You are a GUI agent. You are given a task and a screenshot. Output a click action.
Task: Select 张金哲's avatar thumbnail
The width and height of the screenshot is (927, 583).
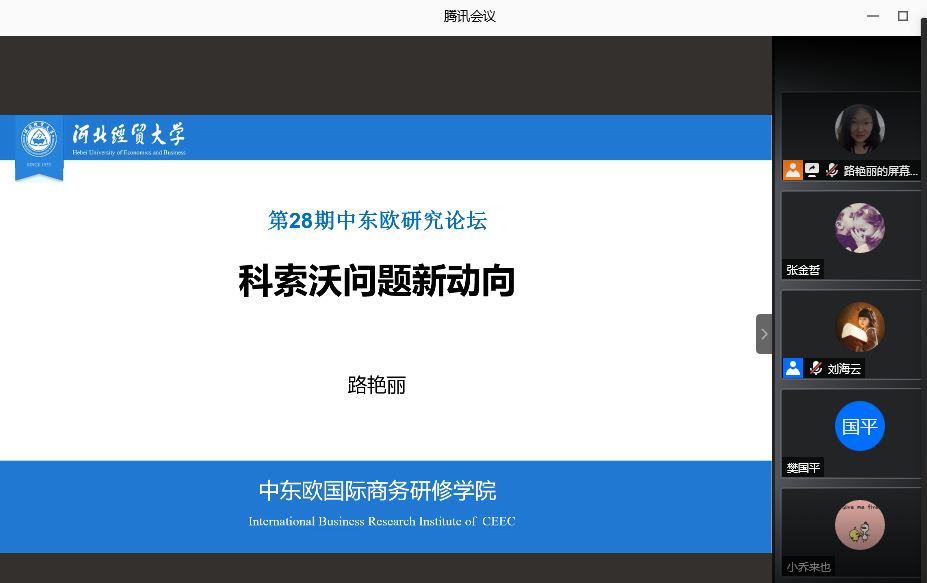(x=859, y=228)
